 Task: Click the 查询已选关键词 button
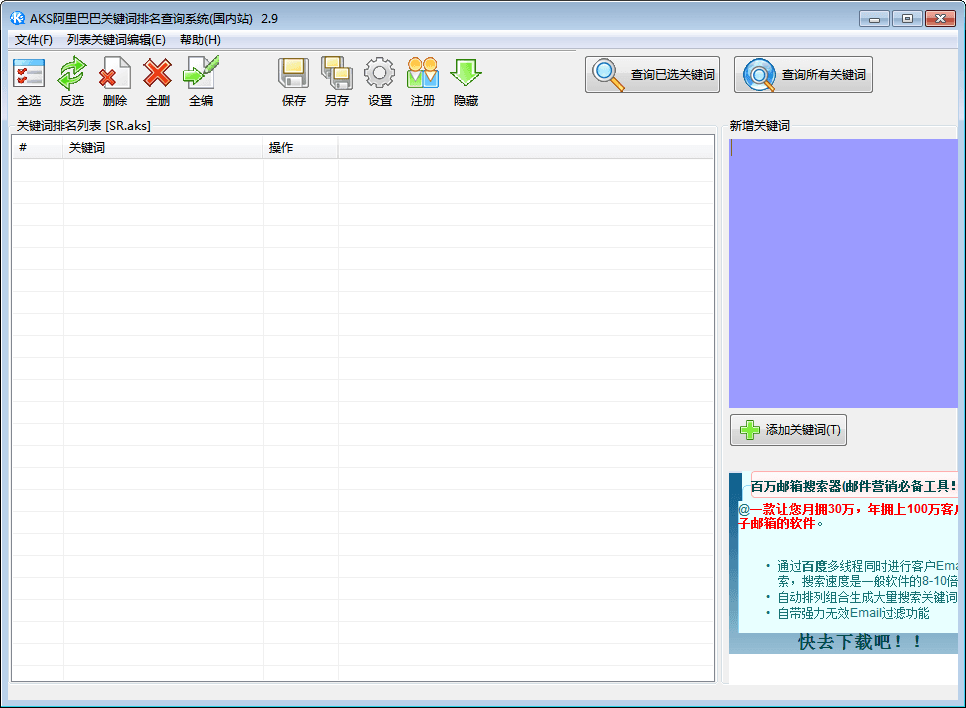pyautogui.click(x=653, y=75)
